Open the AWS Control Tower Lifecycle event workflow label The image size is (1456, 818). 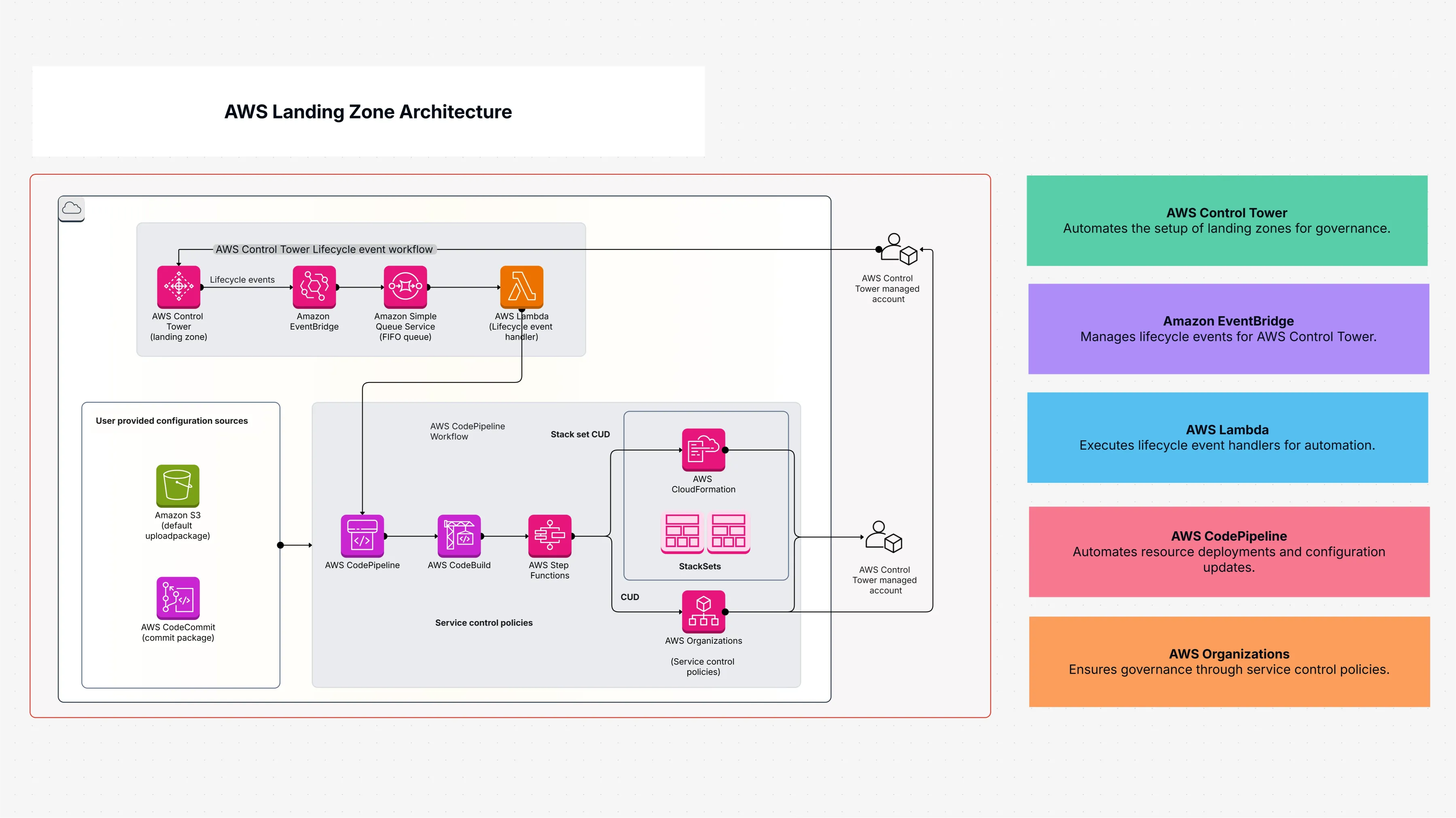click(324, 249)
